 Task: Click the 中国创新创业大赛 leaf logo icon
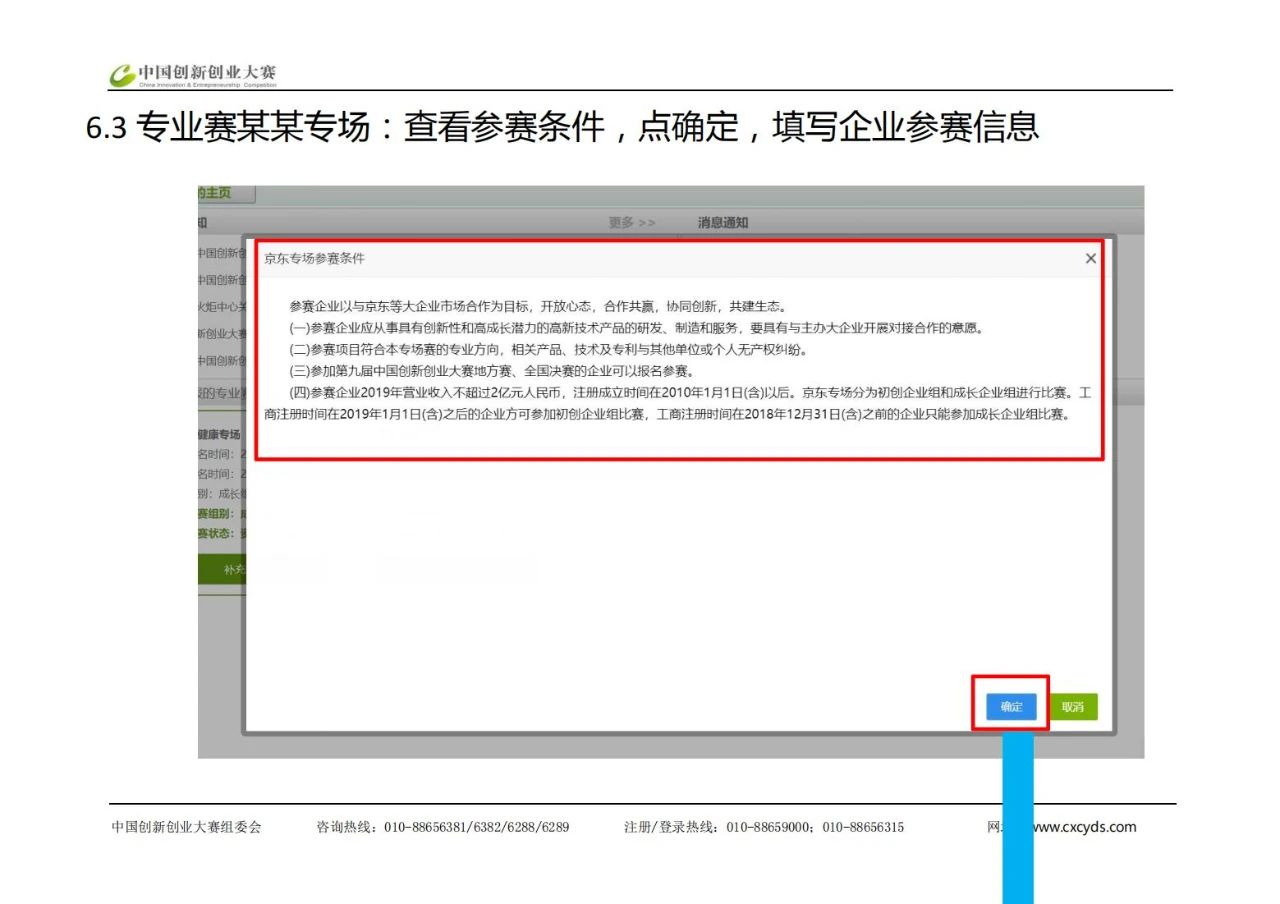[122, 75]
